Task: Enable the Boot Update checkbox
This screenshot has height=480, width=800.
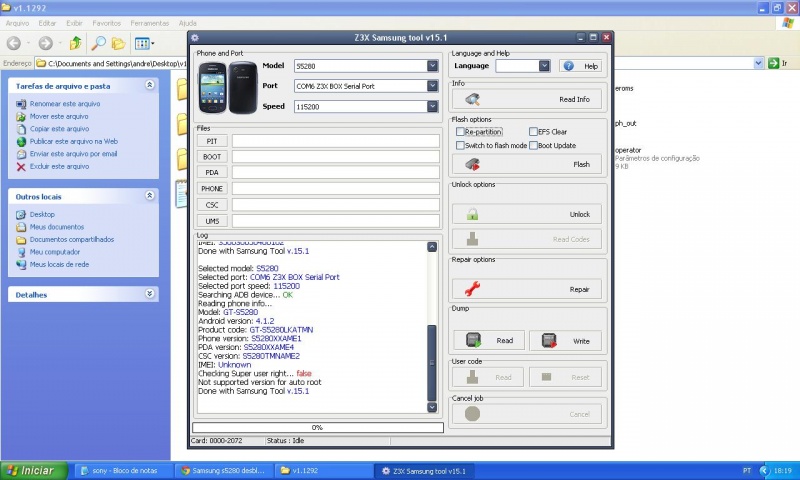Action: [533, 145]
